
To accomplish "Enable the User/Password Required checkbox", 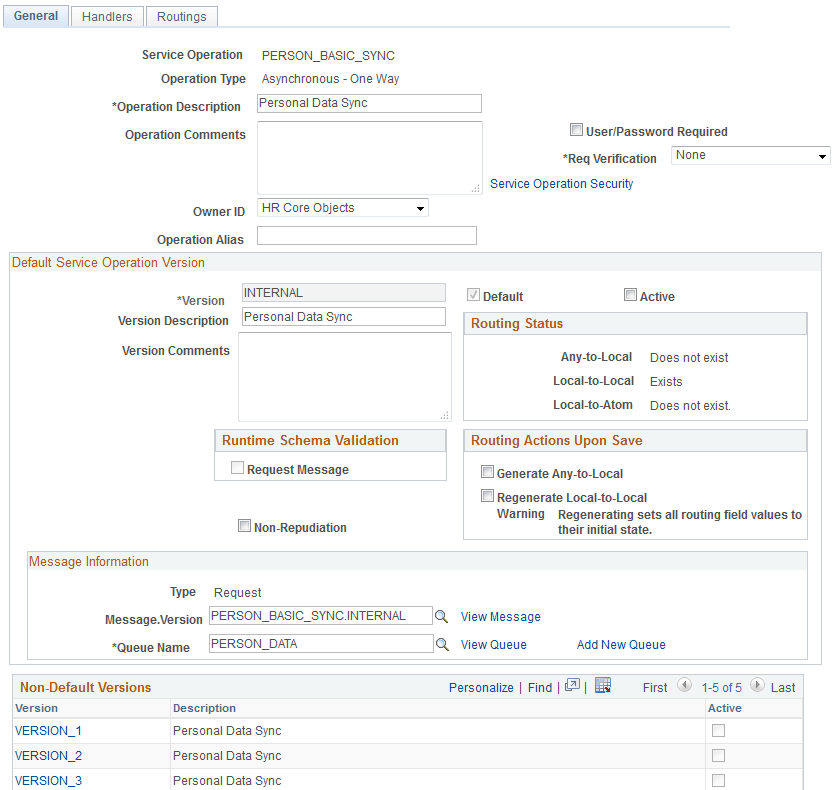I will tap(577, 129).
